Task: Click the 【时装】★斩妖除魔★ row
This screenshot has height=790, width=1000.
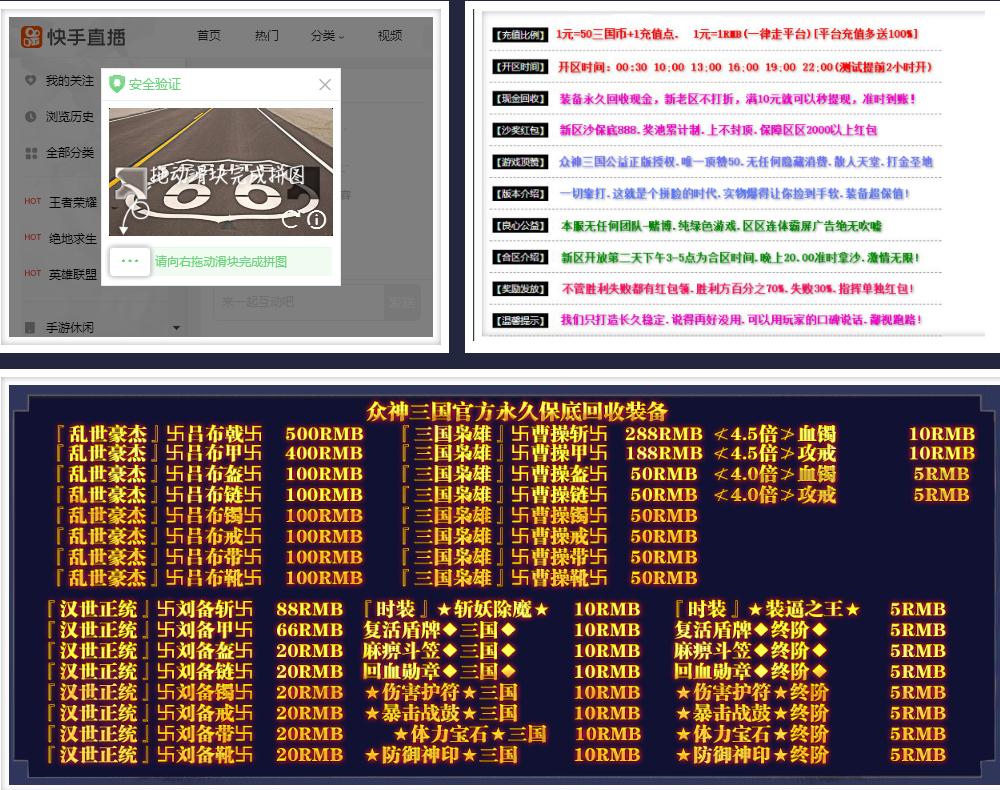Action: click(502, 609)
